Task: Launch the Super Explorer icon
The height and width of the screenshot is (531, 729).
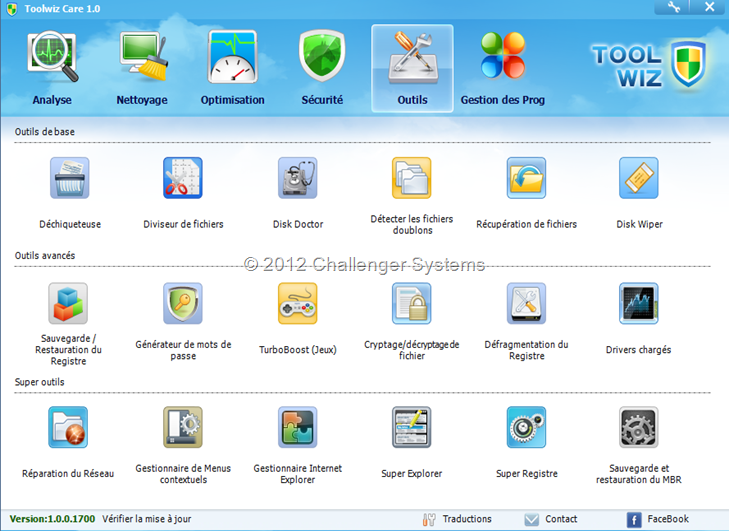Action: pyautogui.click(x=411, y=427)
